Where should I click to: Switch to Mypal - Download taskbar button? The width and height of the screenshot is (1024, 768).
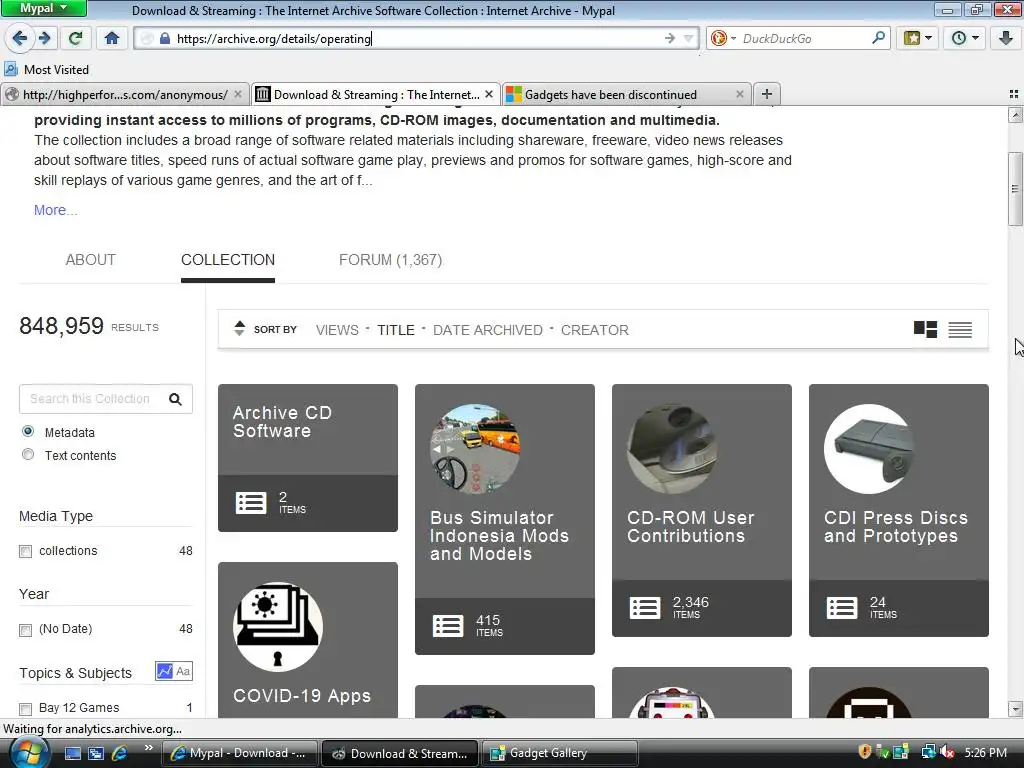[239, 753]
